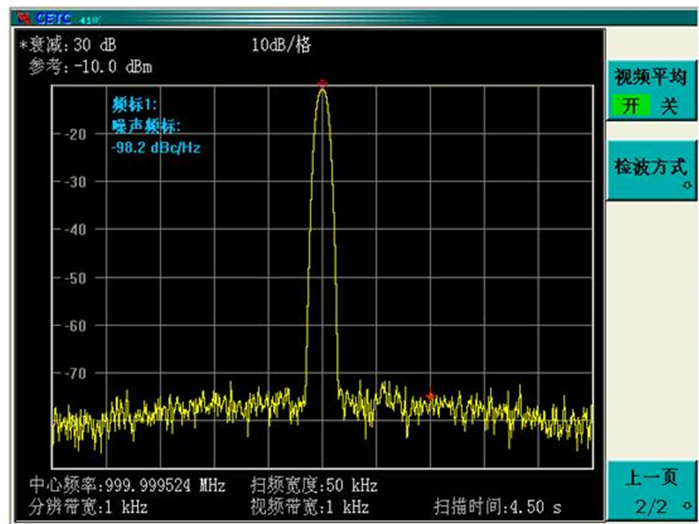Turn video averaging 关 (off)

669,106
